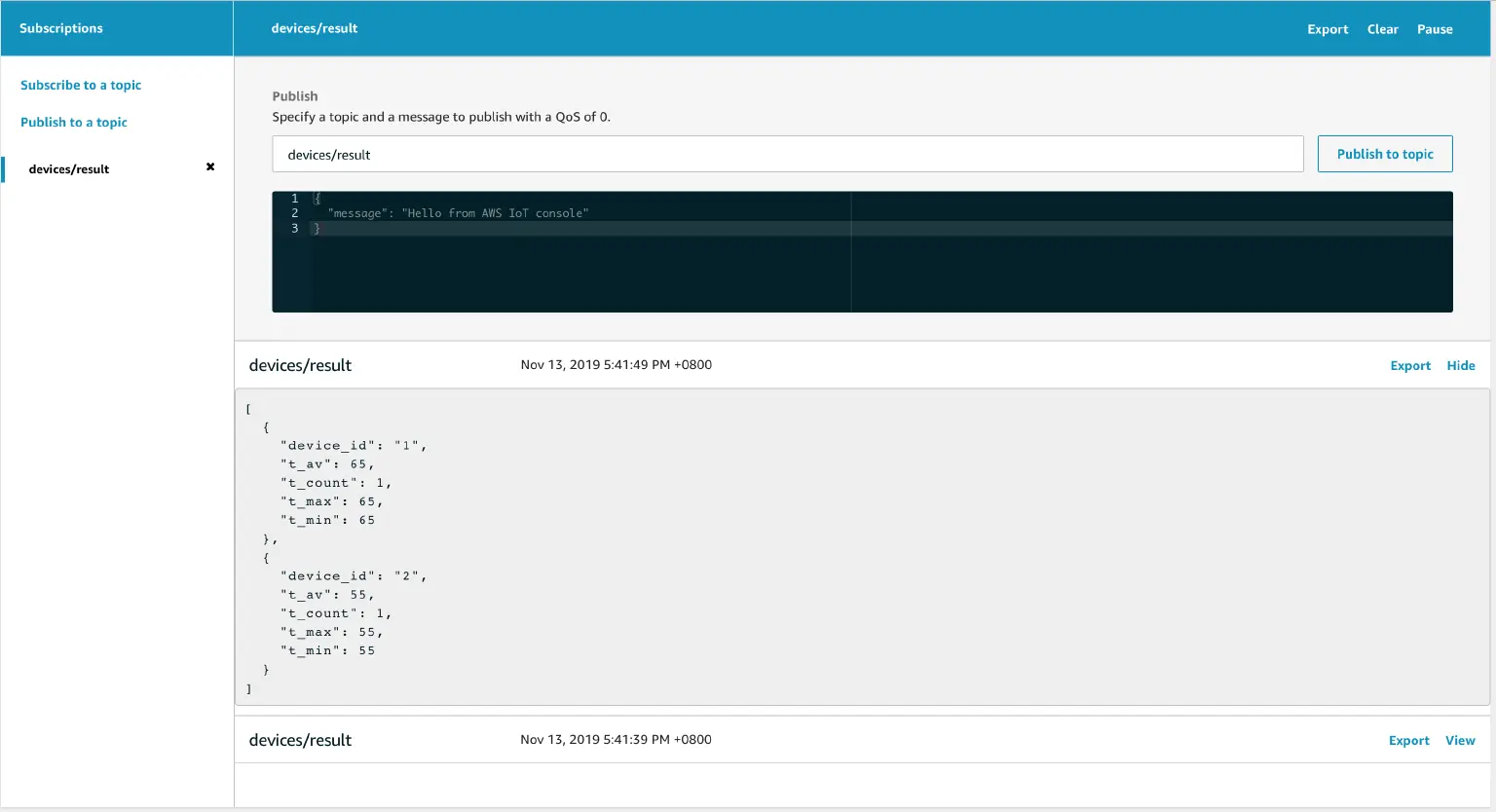
Task: Open Publish to a topic
Action: (x=73, y=122)
